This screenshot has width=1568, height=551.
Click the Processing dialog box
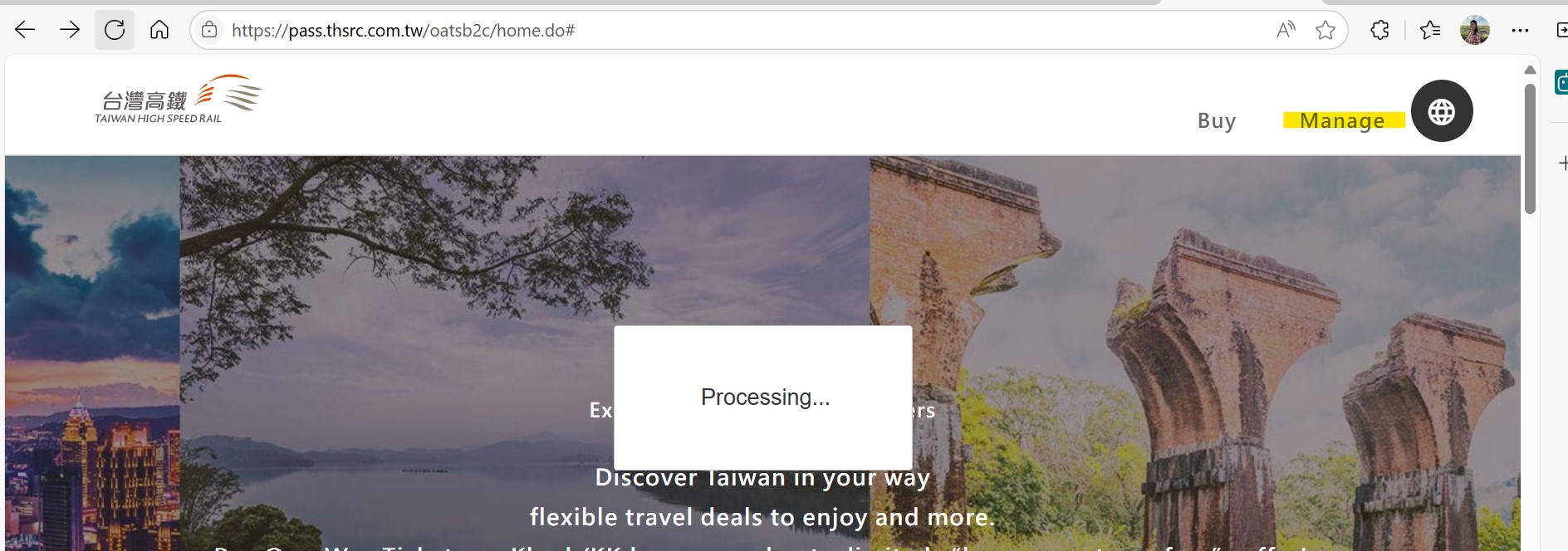pyautogui.click(x=763, y=397)
